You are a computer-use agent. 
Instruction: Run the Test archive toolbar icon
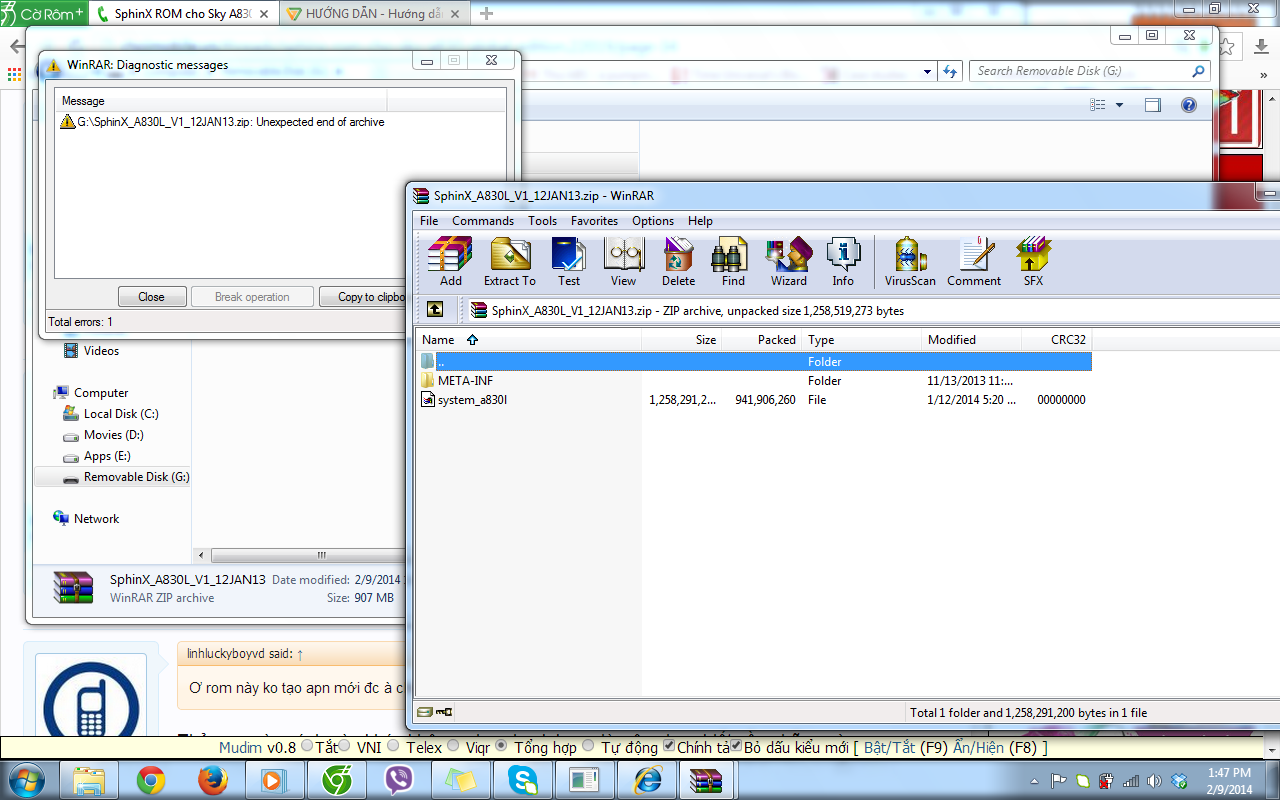click(569, 262)
